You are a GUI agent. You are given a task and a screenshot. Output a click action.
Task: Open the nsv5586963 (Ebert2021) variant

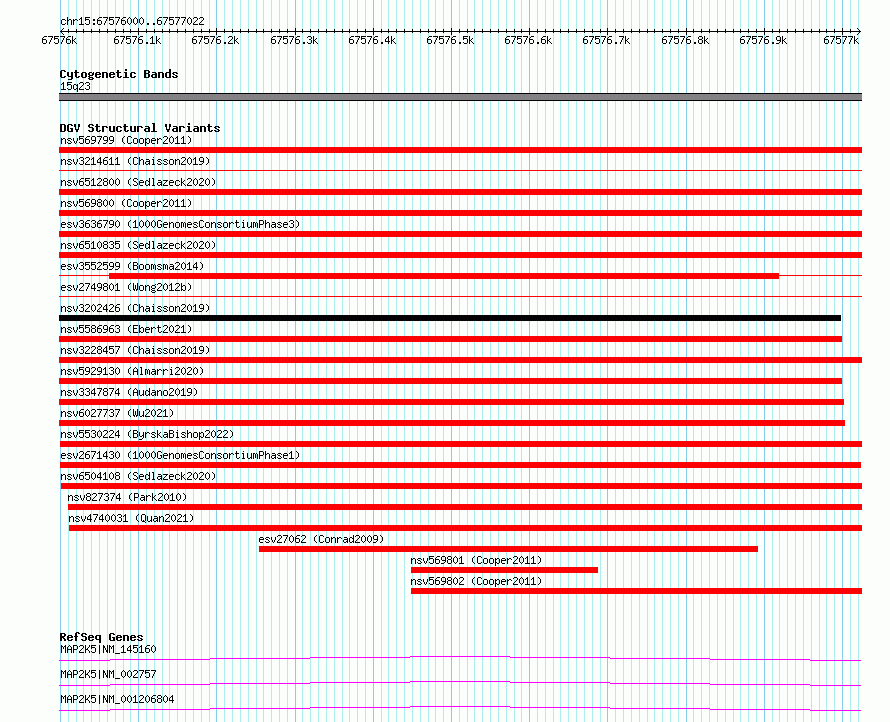(126, 329)
